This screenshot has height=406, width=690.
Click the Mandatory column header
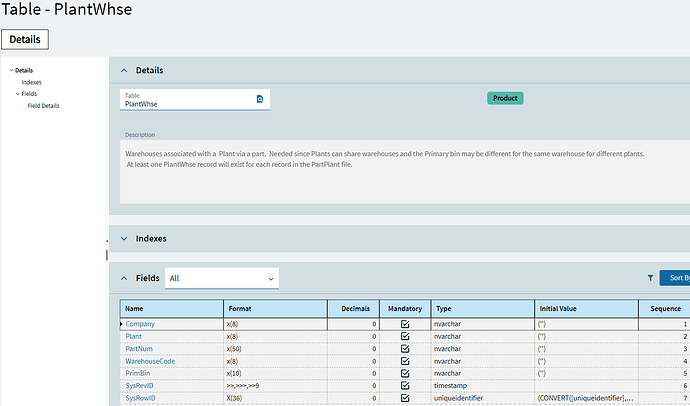click(405, 308)
